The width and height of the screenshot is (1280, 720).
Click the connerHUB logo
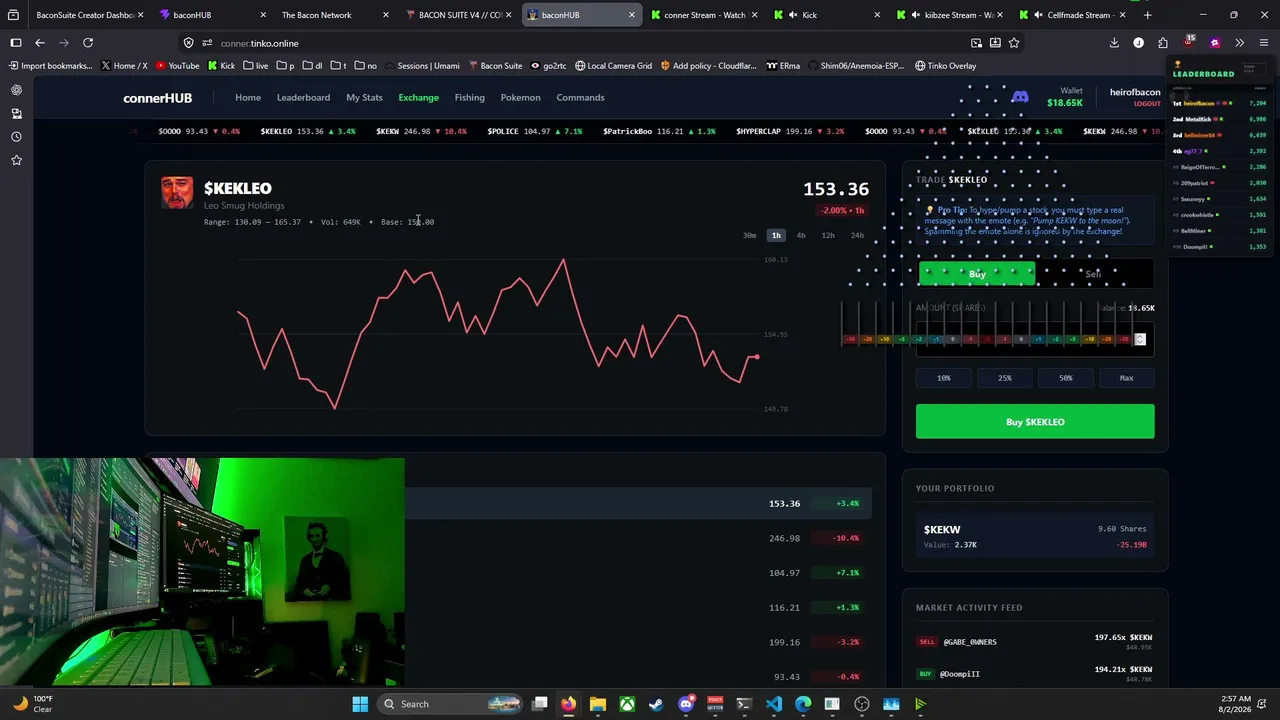[x=157, y=98]
